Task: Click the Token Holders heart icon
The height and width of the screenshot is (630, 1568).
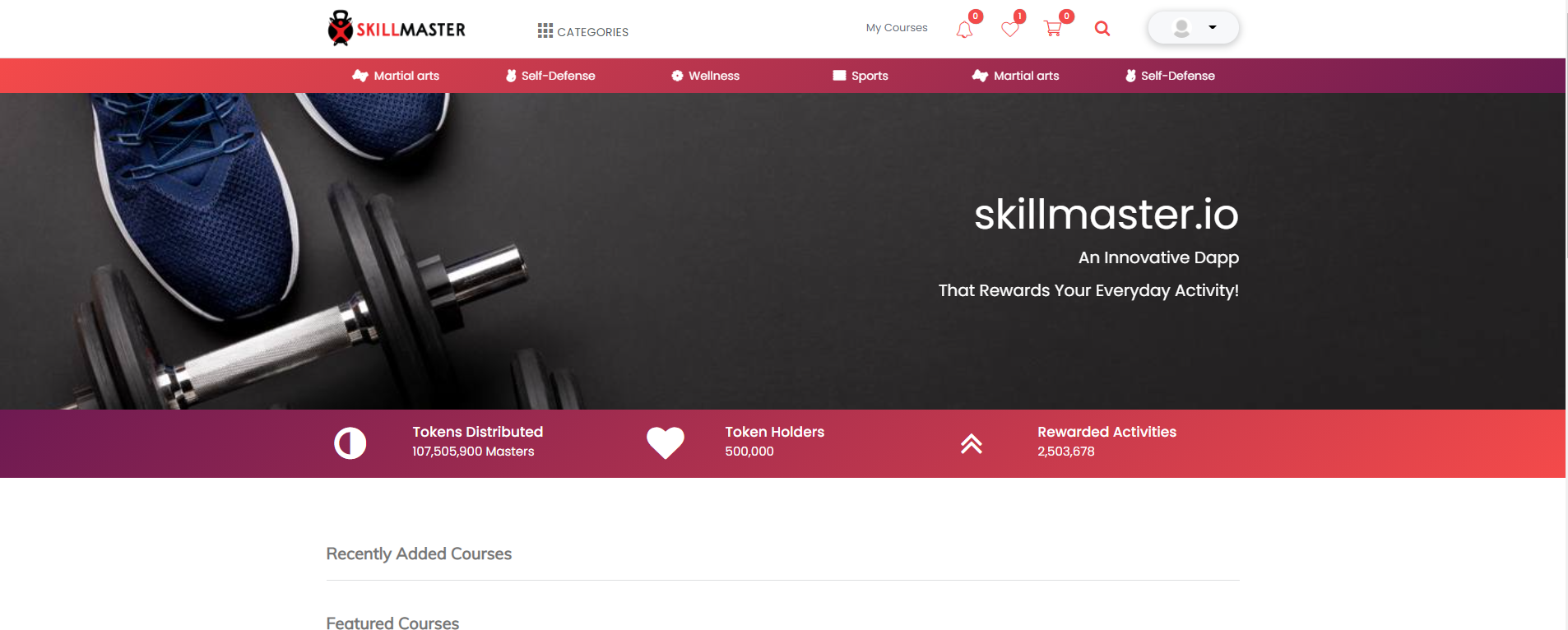Action: coord(666,443)
